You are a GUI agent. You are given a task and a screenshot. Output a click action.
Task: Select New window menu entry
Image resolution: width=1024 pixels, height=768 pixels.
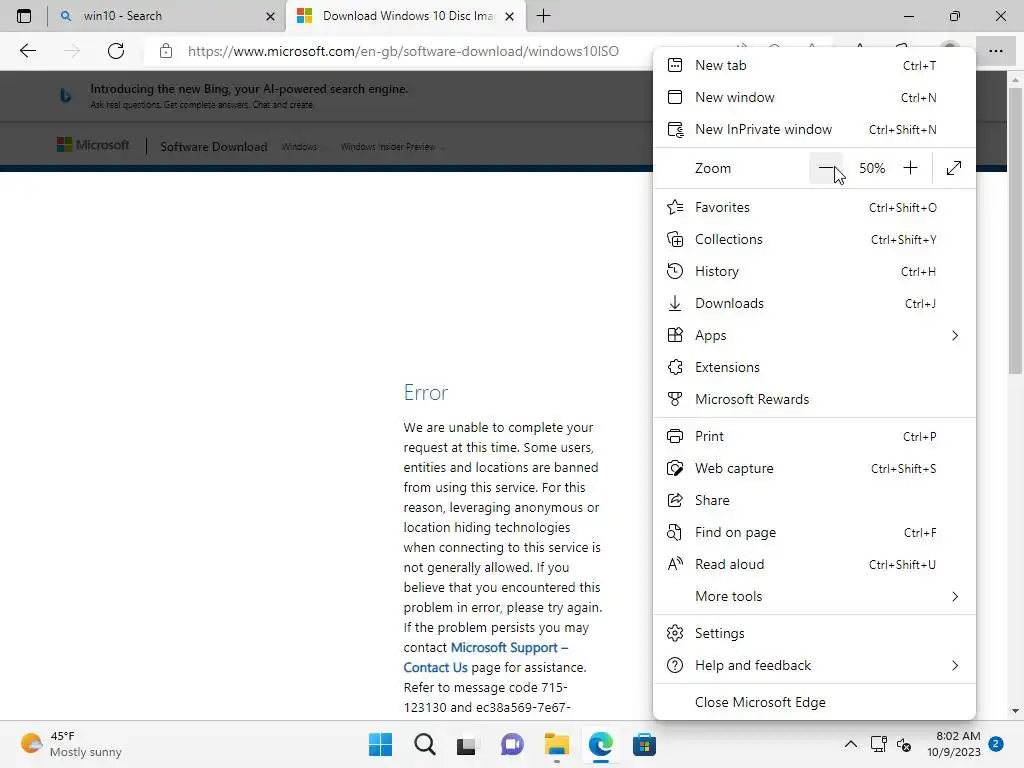pyautogui.click(x=814, y=97)
